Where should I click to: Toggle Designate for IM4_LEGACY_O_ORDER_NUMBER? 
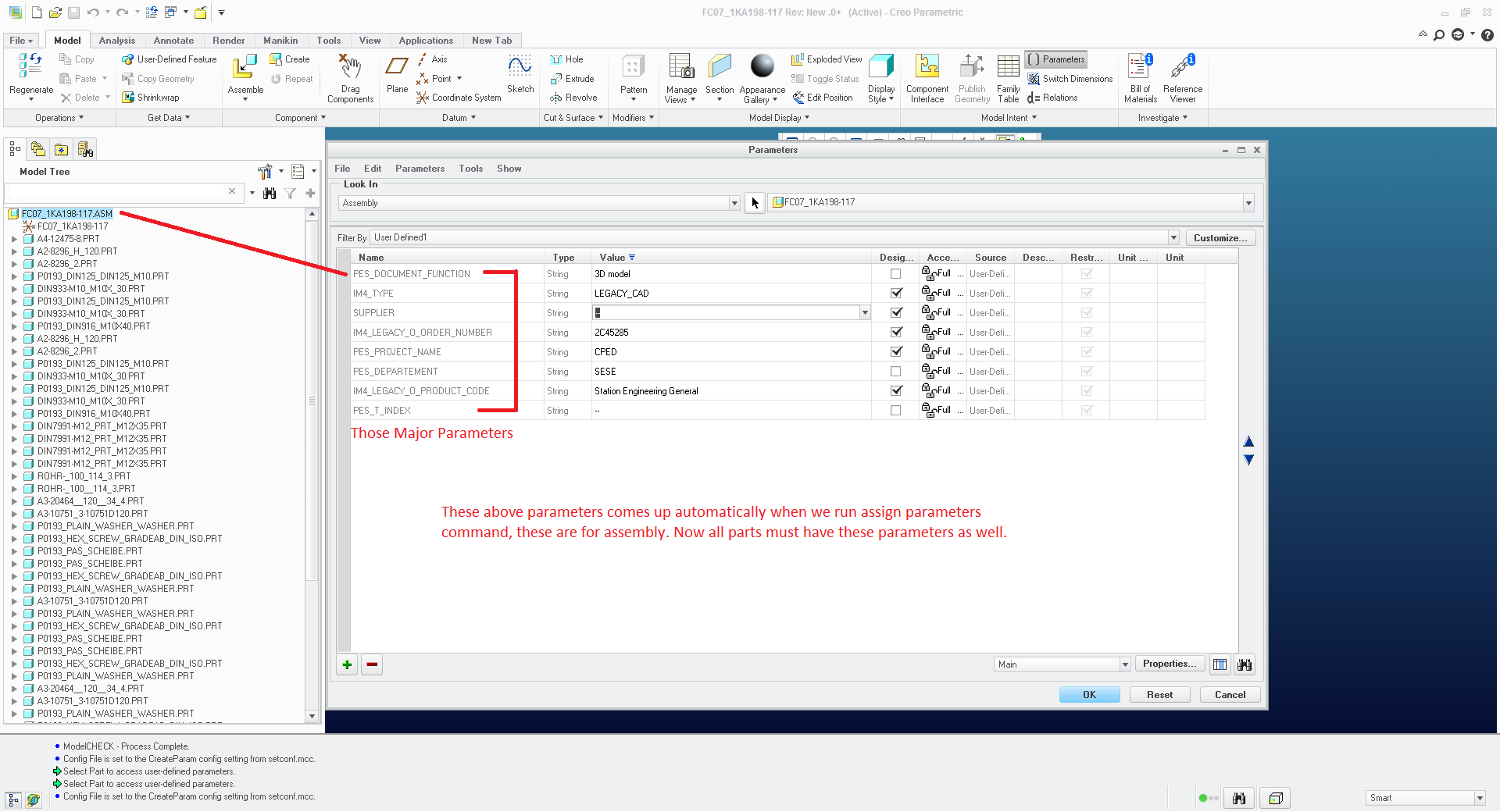[895, 333]
